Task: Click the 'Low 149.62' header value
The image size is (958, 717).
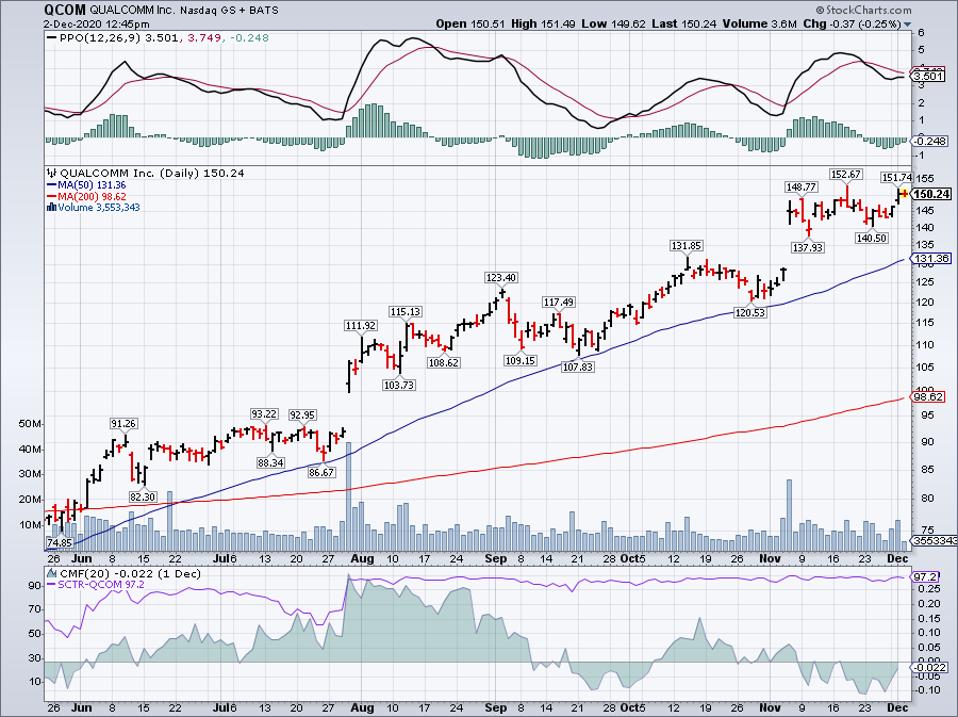Action: pyautogui.click(x=613, y=24)
